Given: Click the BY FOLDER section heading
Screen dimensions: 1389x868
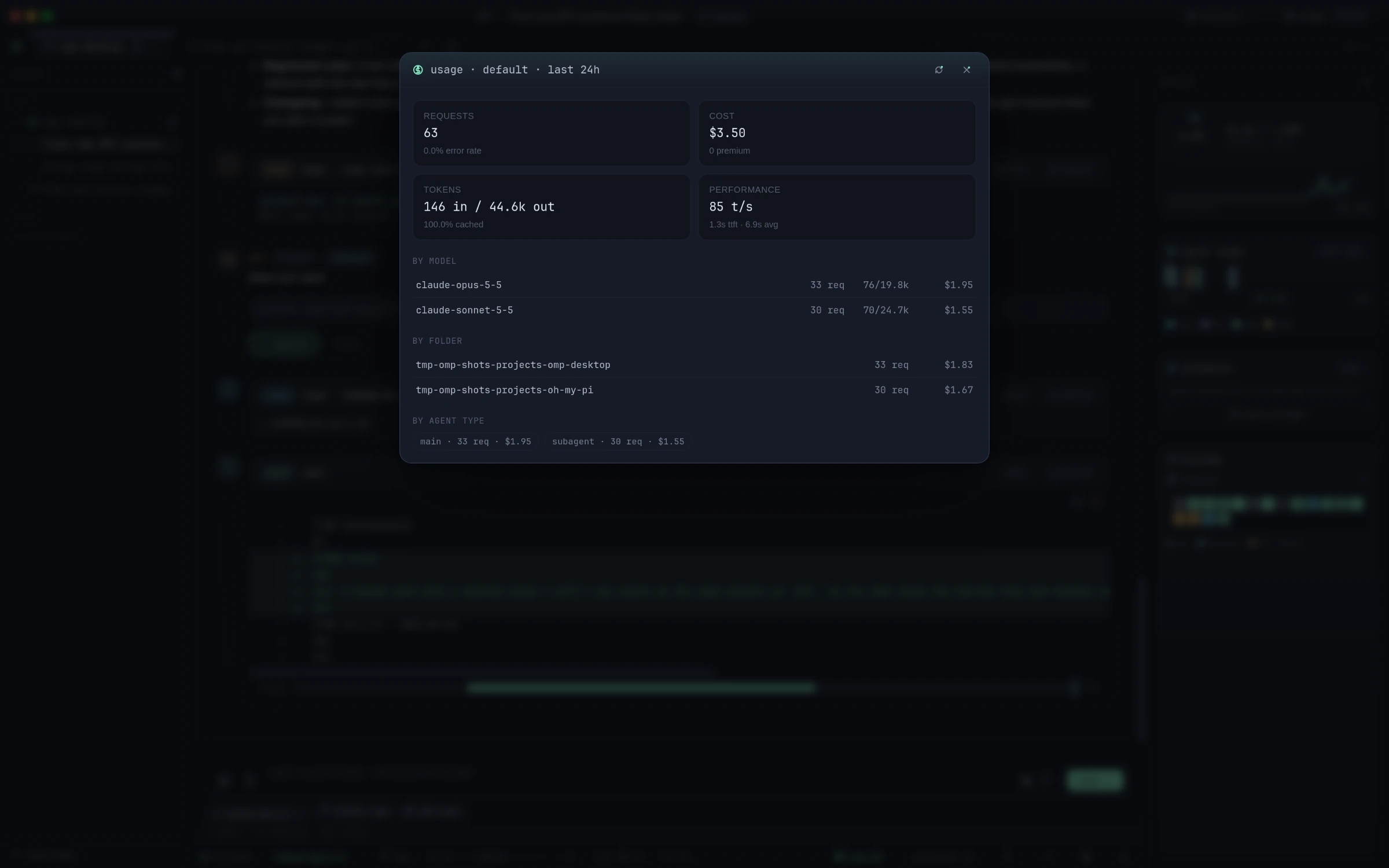Looking at the screenshot, I should 437,341.
